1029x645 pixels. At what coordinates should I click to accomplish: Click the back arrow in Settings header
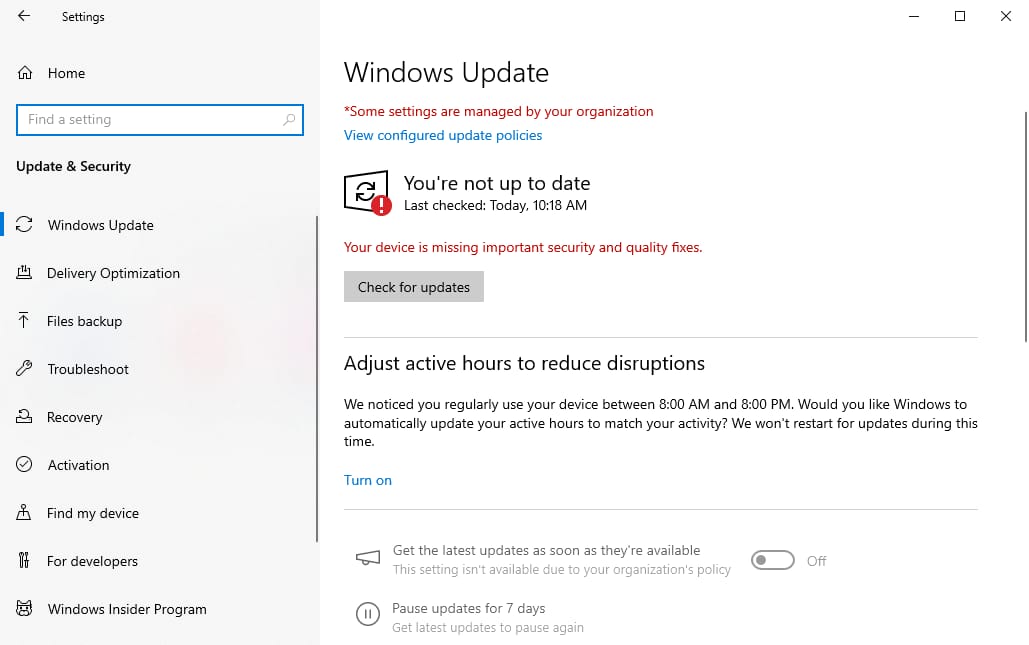[x=24, y=16]
